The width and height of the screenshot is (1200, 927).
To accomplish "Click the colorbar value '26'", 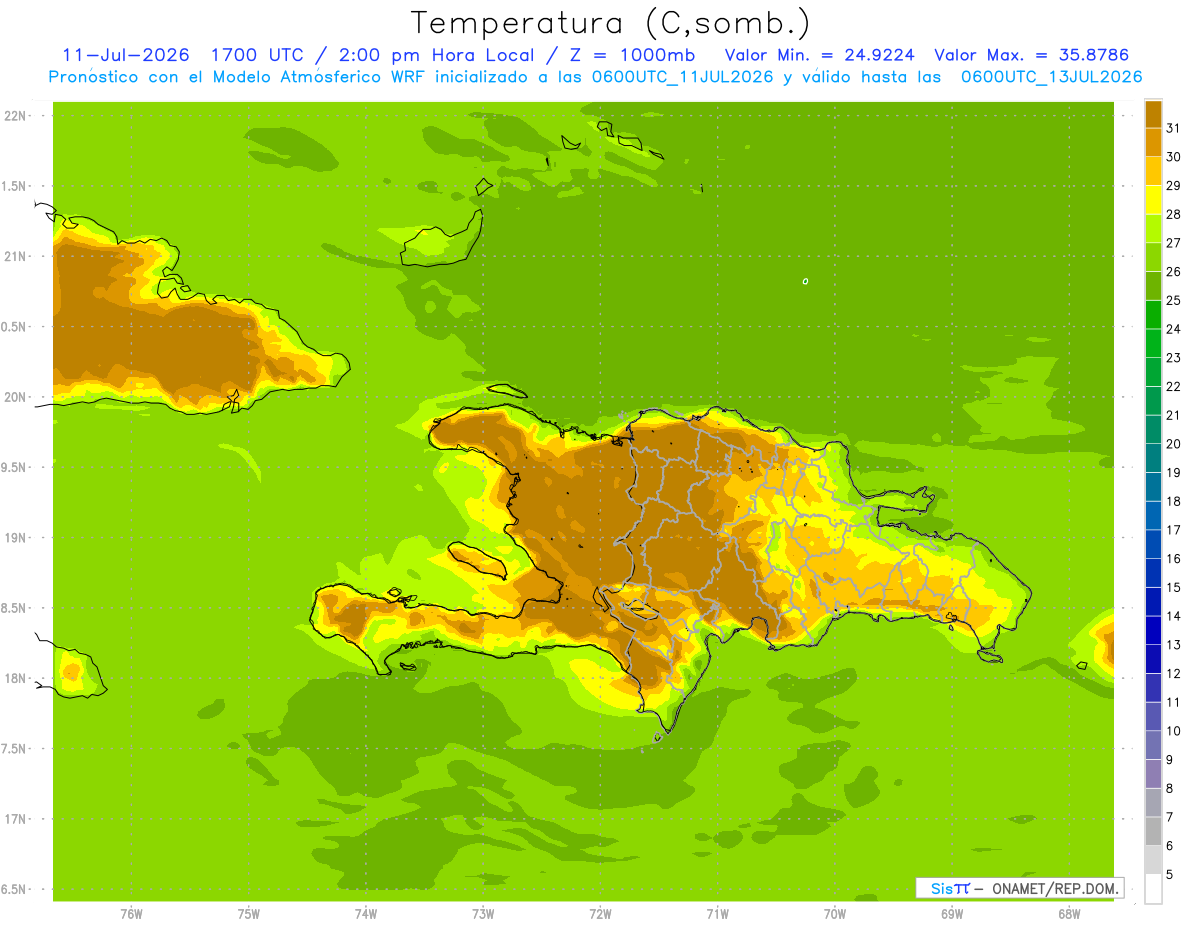I will point(1173,271).
